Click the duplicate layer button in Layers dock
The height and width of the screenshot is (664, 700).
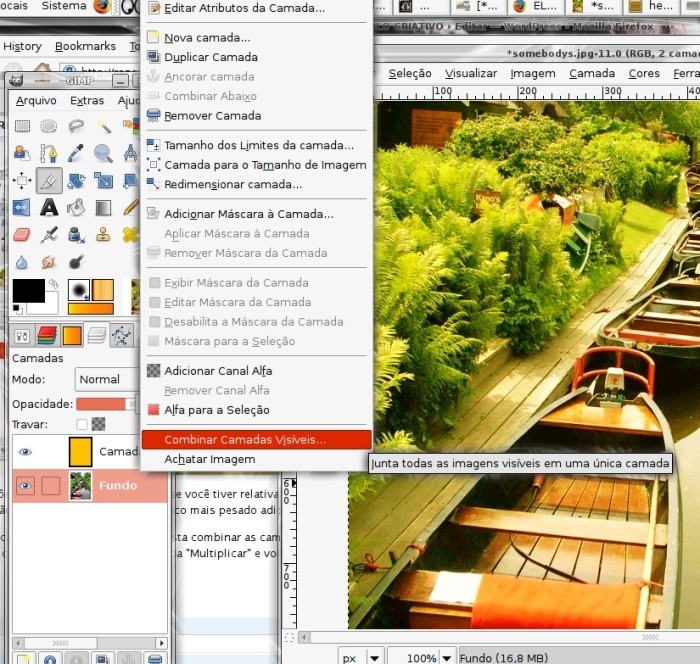[x=103, y=658]
